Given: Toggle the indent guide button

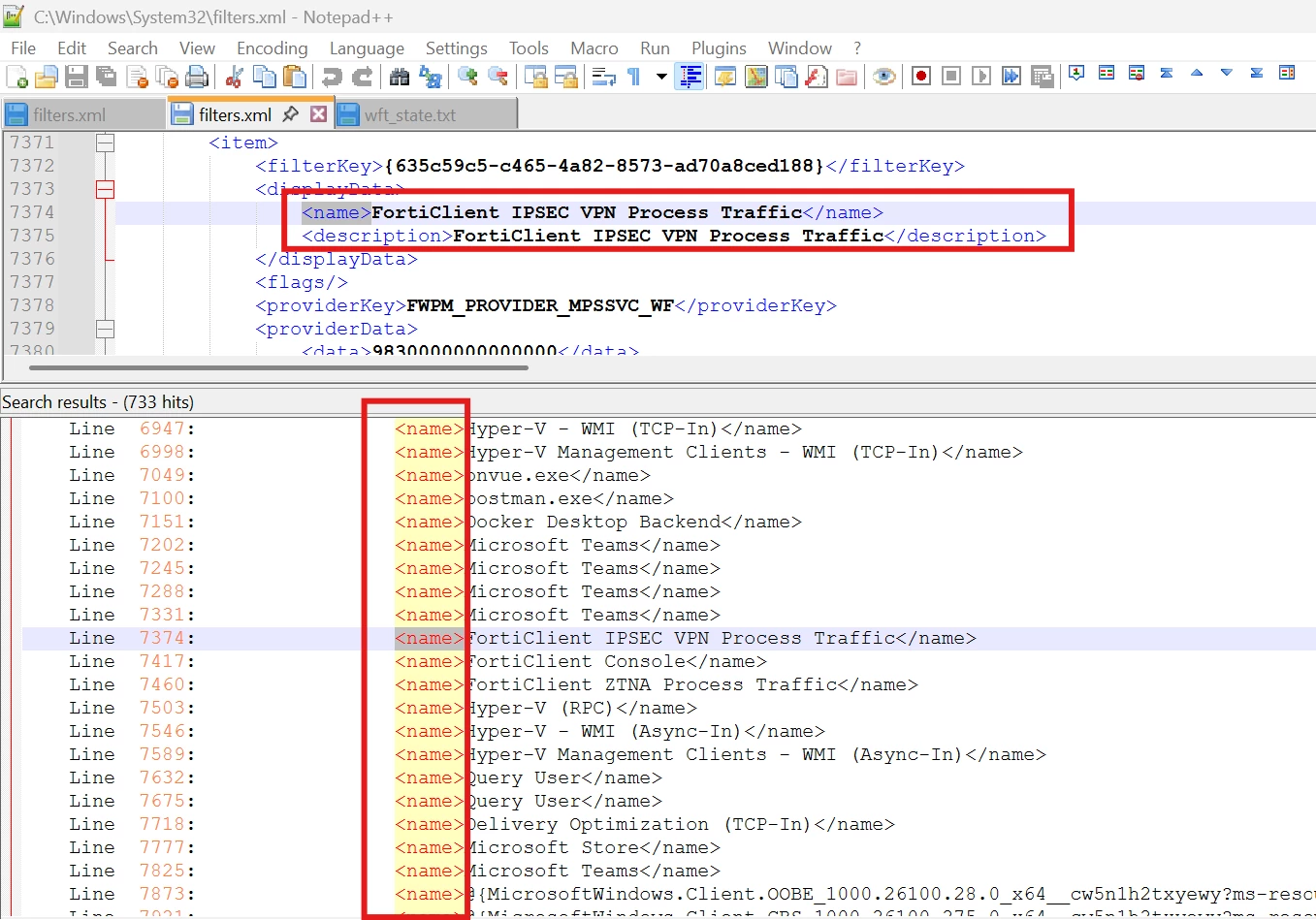Looking at the screenshot, I should click(690, 77).
